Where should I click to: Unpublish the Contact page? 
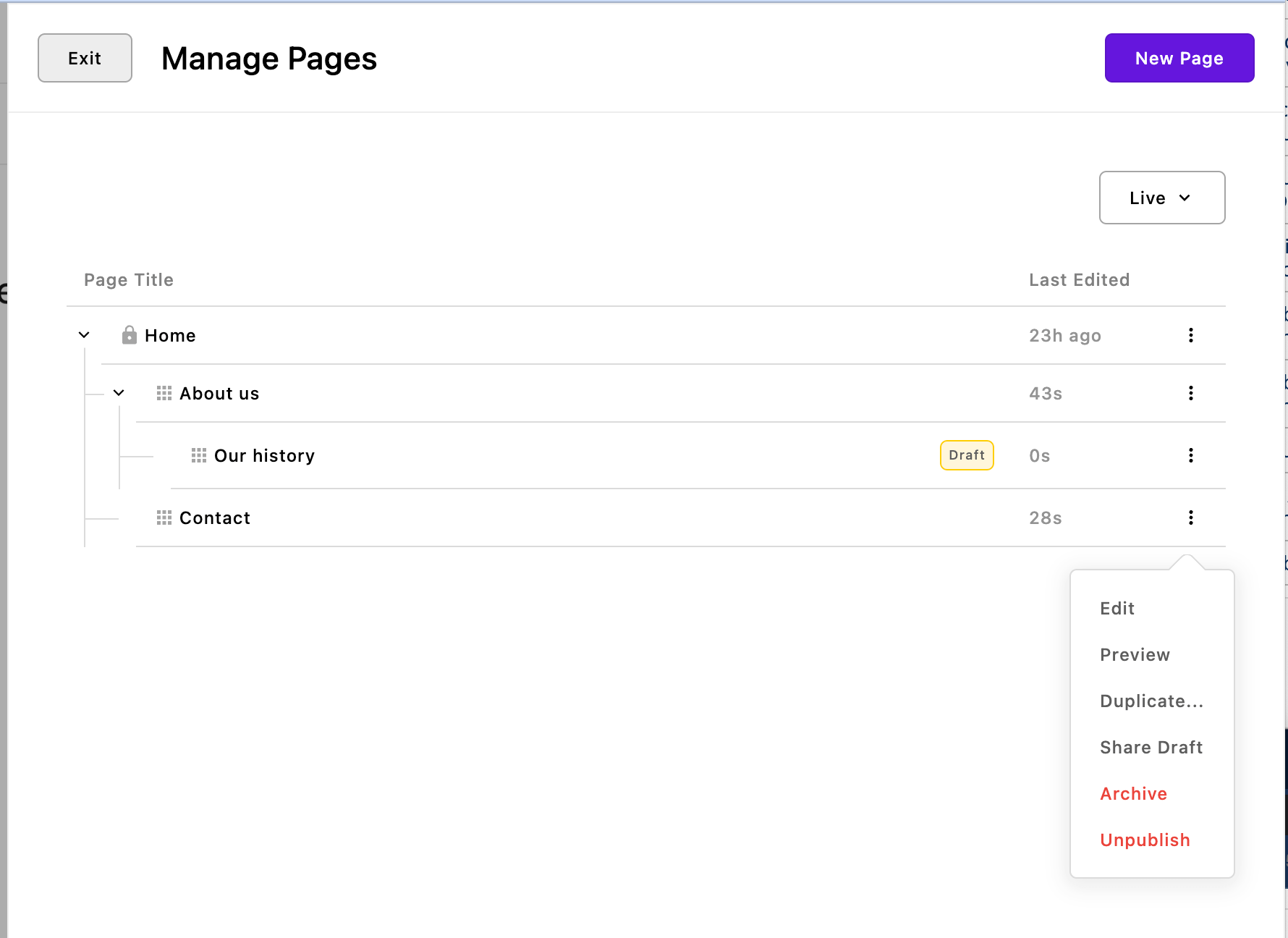point(1145,840)
